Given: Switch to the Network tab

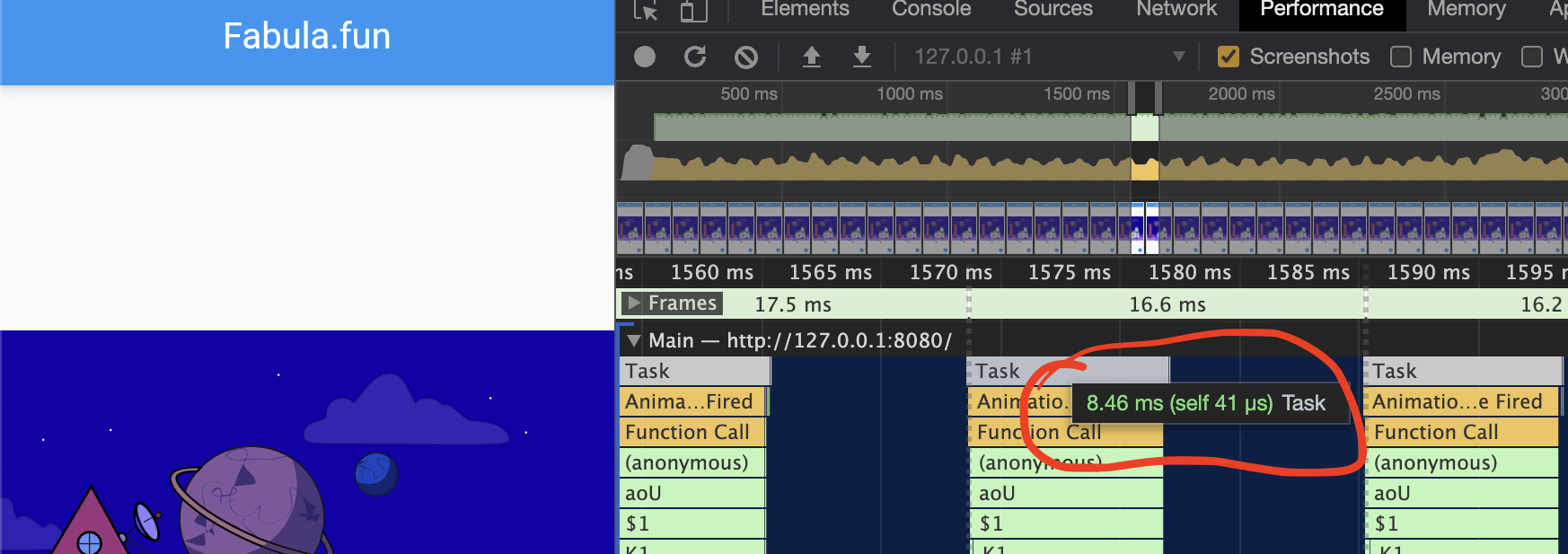Looking at the screenshot, I should click(x=1176, y=9).
